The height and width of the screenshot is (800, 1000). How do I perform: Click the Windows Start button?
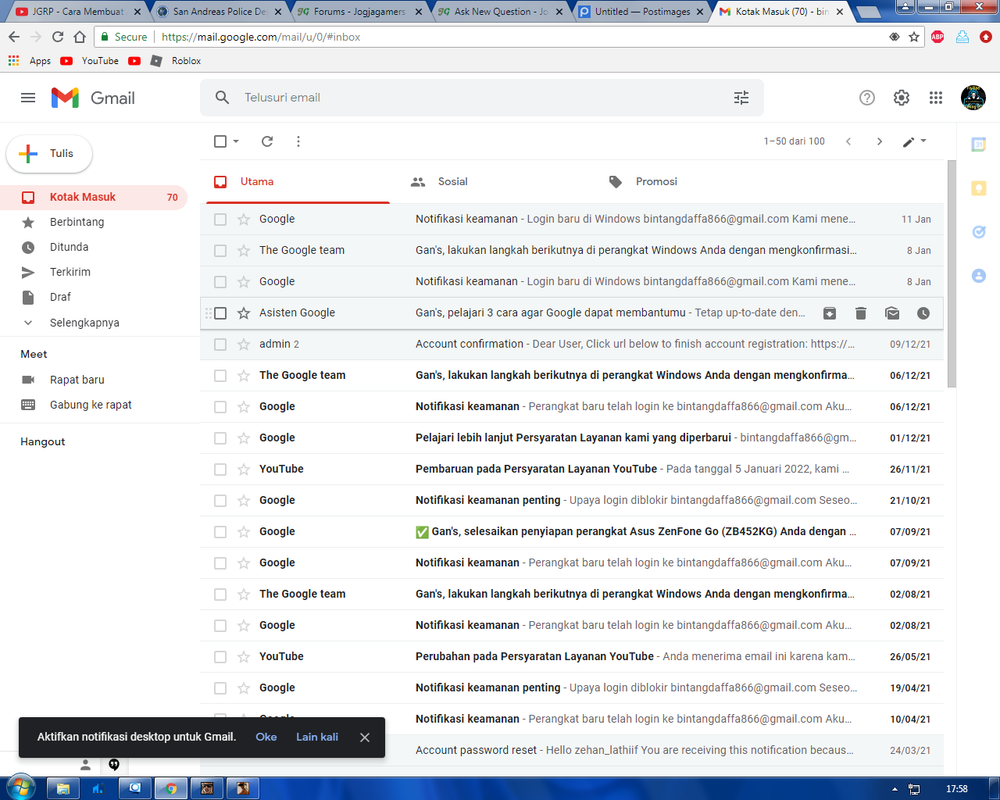pos(20,789)
